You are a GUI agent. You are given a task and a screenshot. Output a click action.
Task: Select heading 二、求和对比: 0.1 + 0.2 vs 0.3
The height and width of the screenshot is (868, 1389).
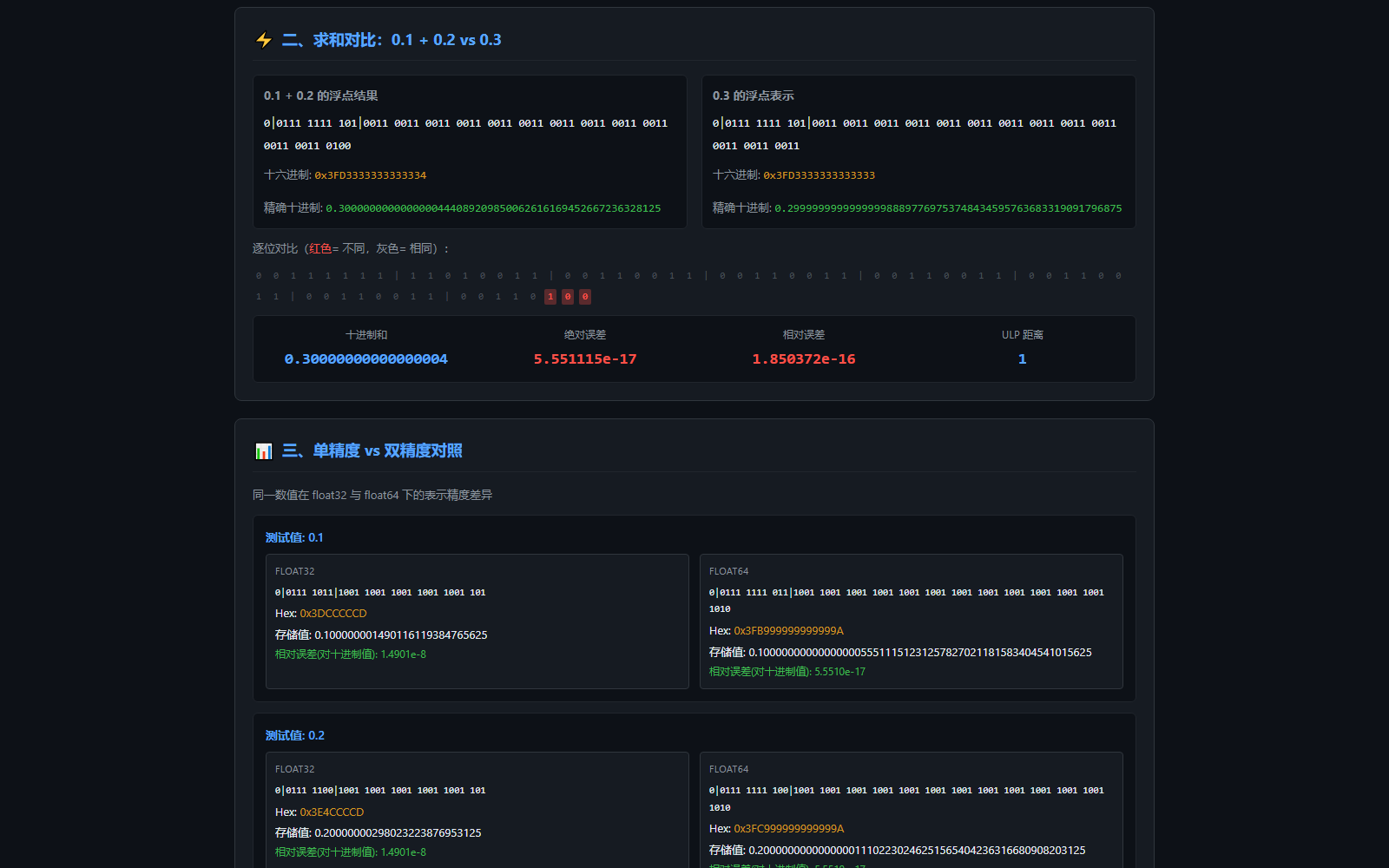click(x=392, y=40)
